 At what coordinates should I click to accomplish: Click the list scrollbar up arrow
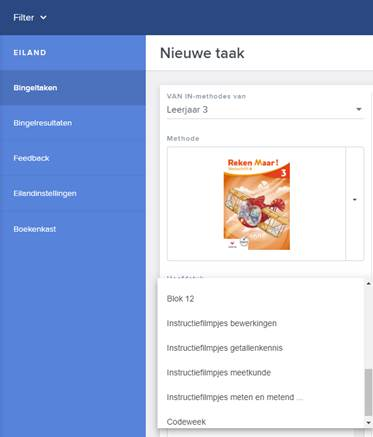pos(368,284)
